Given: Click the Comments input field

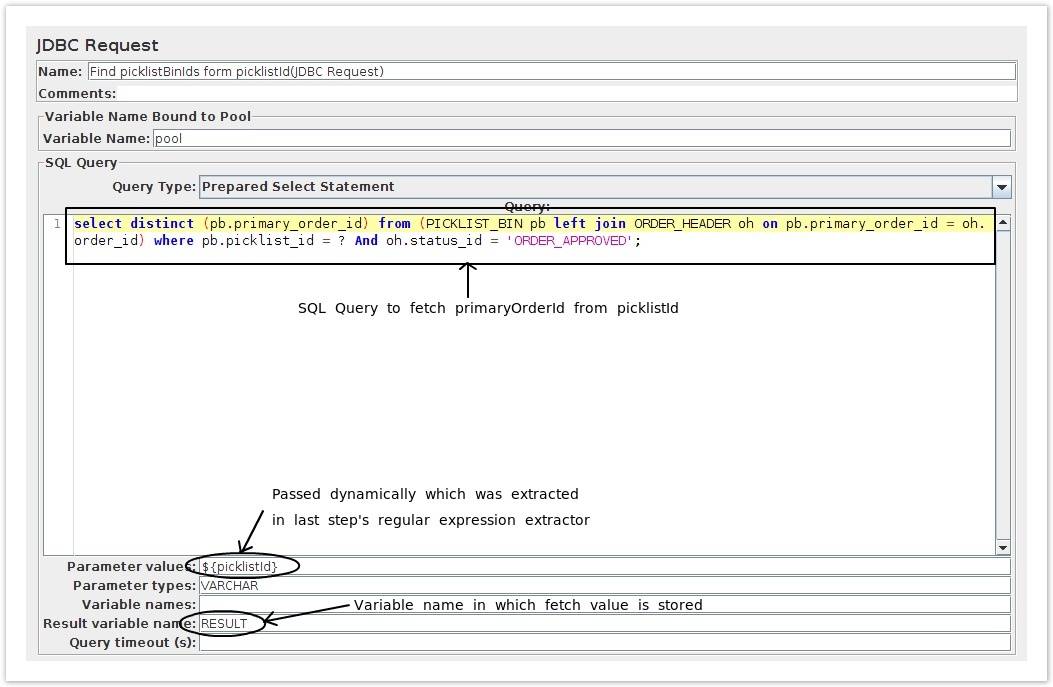Looking at the screenshot, I should [x=566, y=93].
